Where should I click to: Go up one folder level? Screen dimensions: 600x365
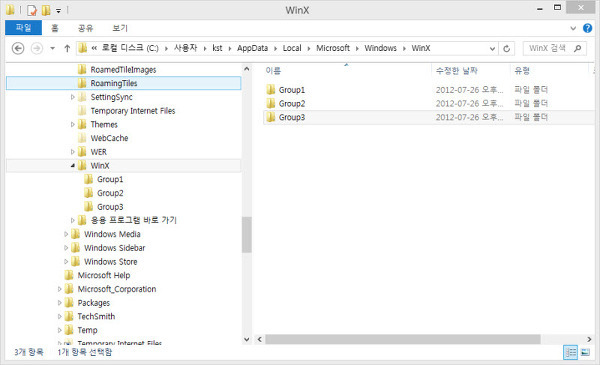click(67, 48)
